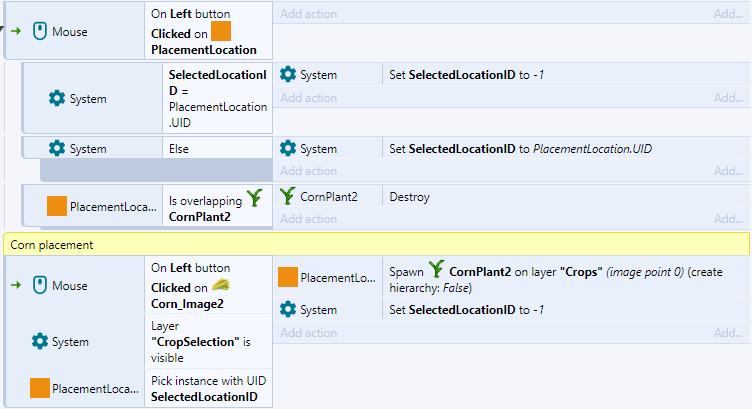752x409 pixels.
Task: Click green trigger arrow of Corn_Image2 event
Action: [16, 285]
